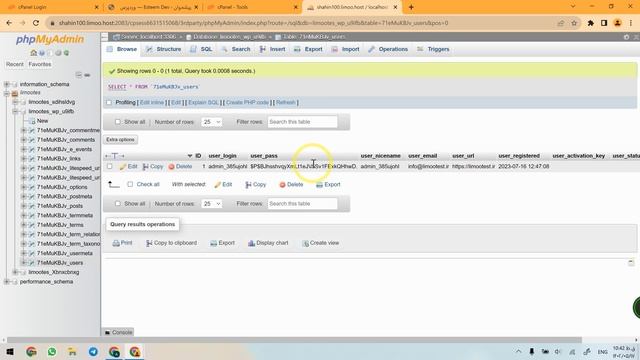
Task: Open the lower Number of rows dropdown
Action: 211,204
